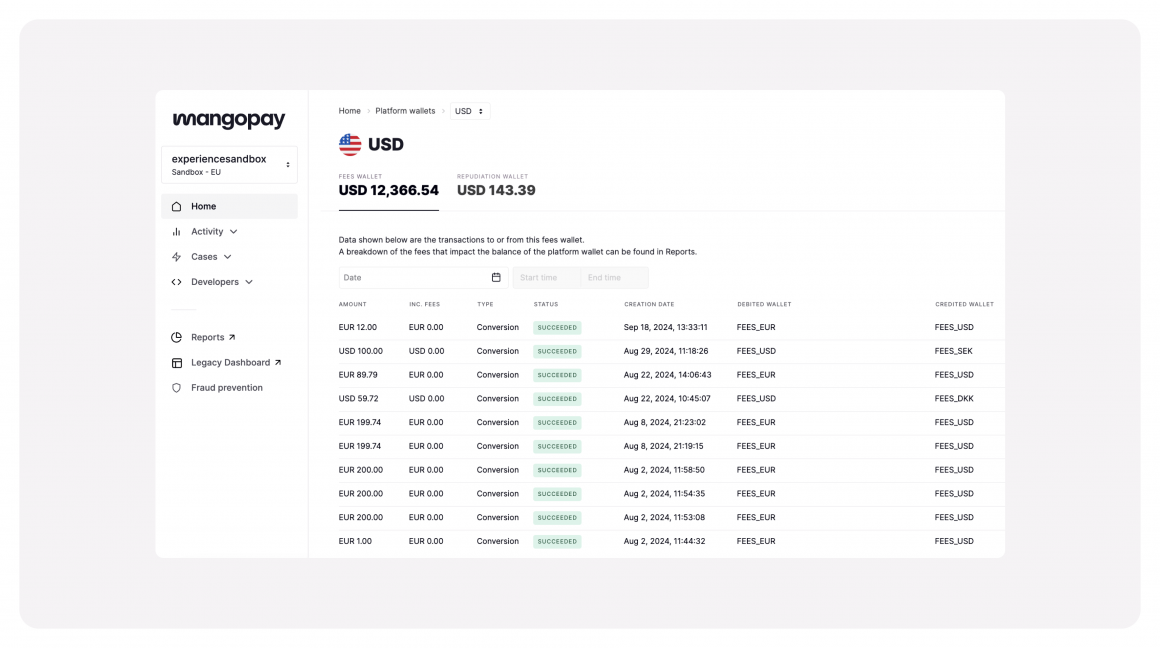The width and height of the screenshot is (1160, 648).
Task: Click the Legacy Dashboard layout icon
Action: pos(177,363)
